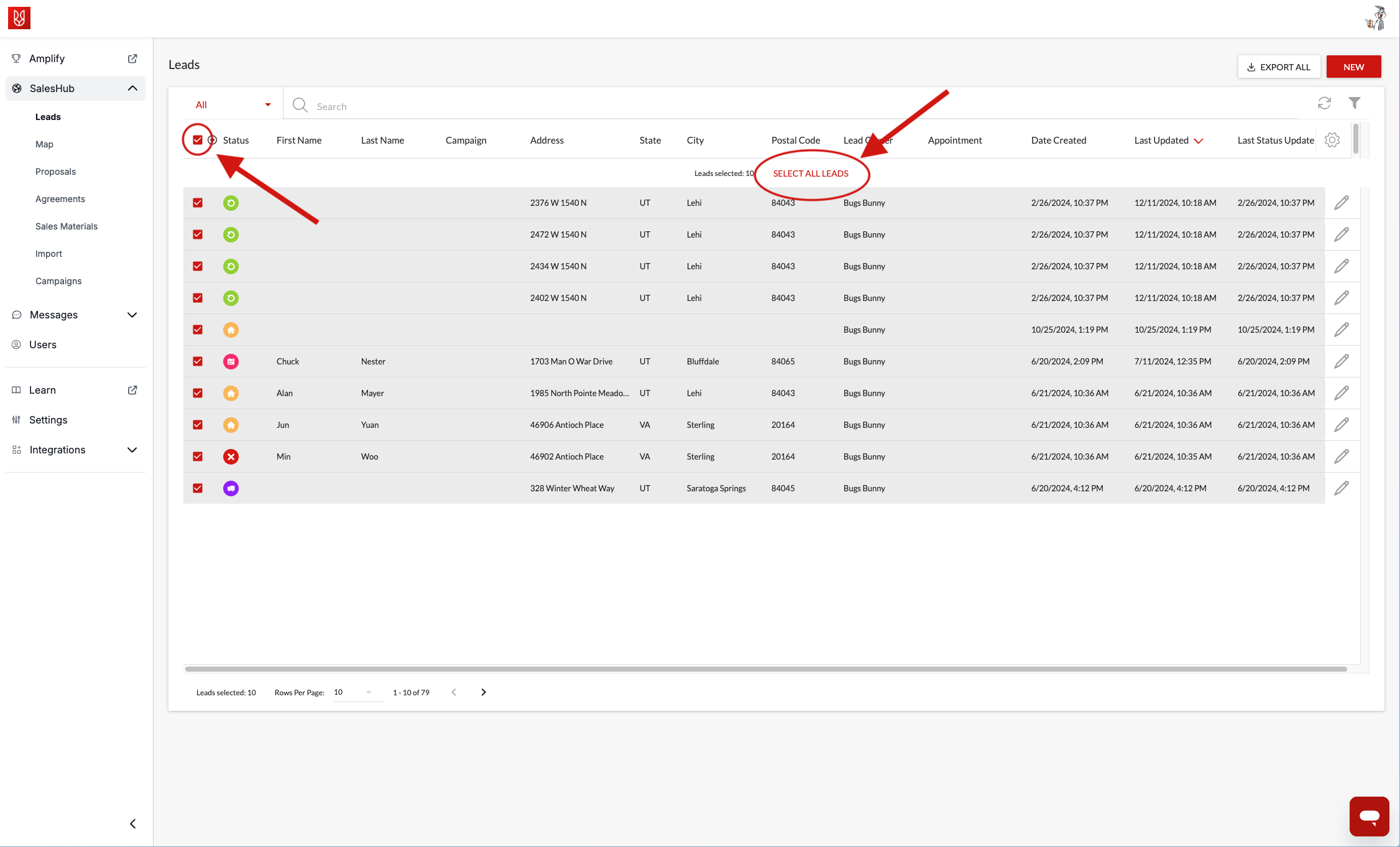Viewport: 1400px width, 847px height.
Task: Uncheck the 2402 W 1540 N row checkbox
Action: click(x=198, y=298)
